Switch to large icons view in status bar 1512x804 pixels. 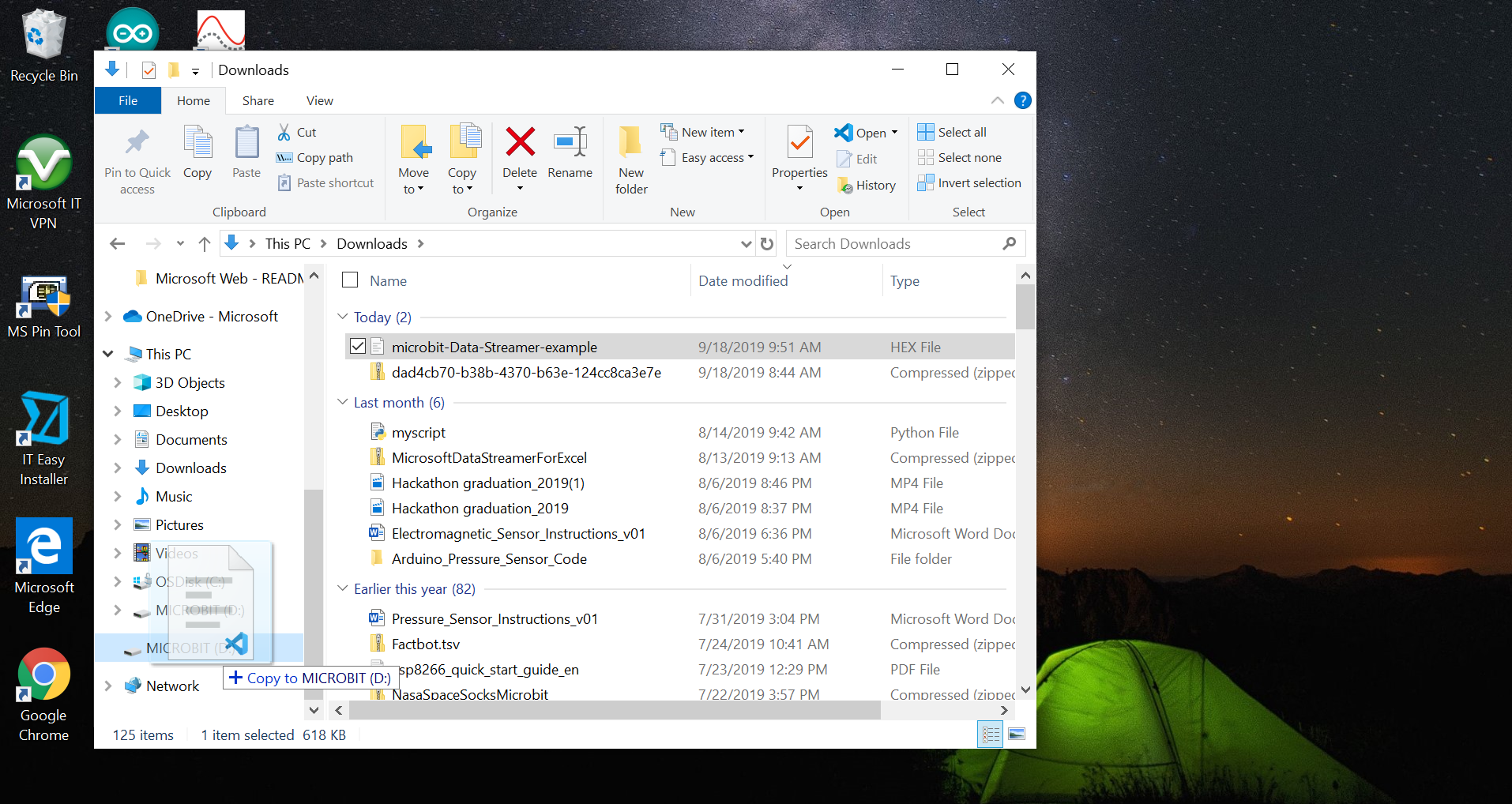(x=1017, y=734)
